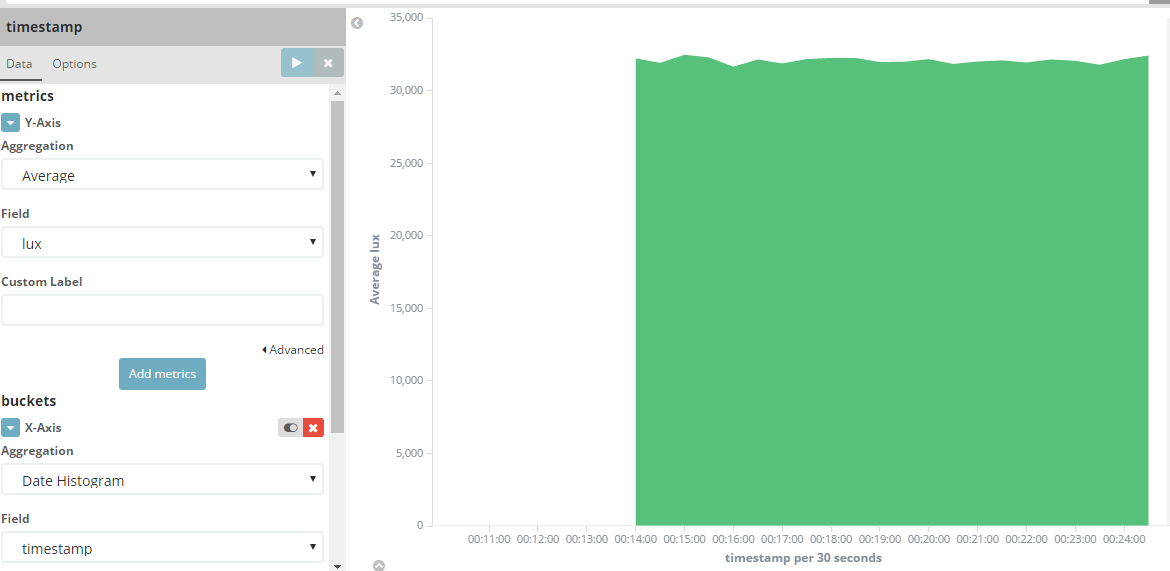
Task: Click the Apply changes play button
Action: [296, 63]
